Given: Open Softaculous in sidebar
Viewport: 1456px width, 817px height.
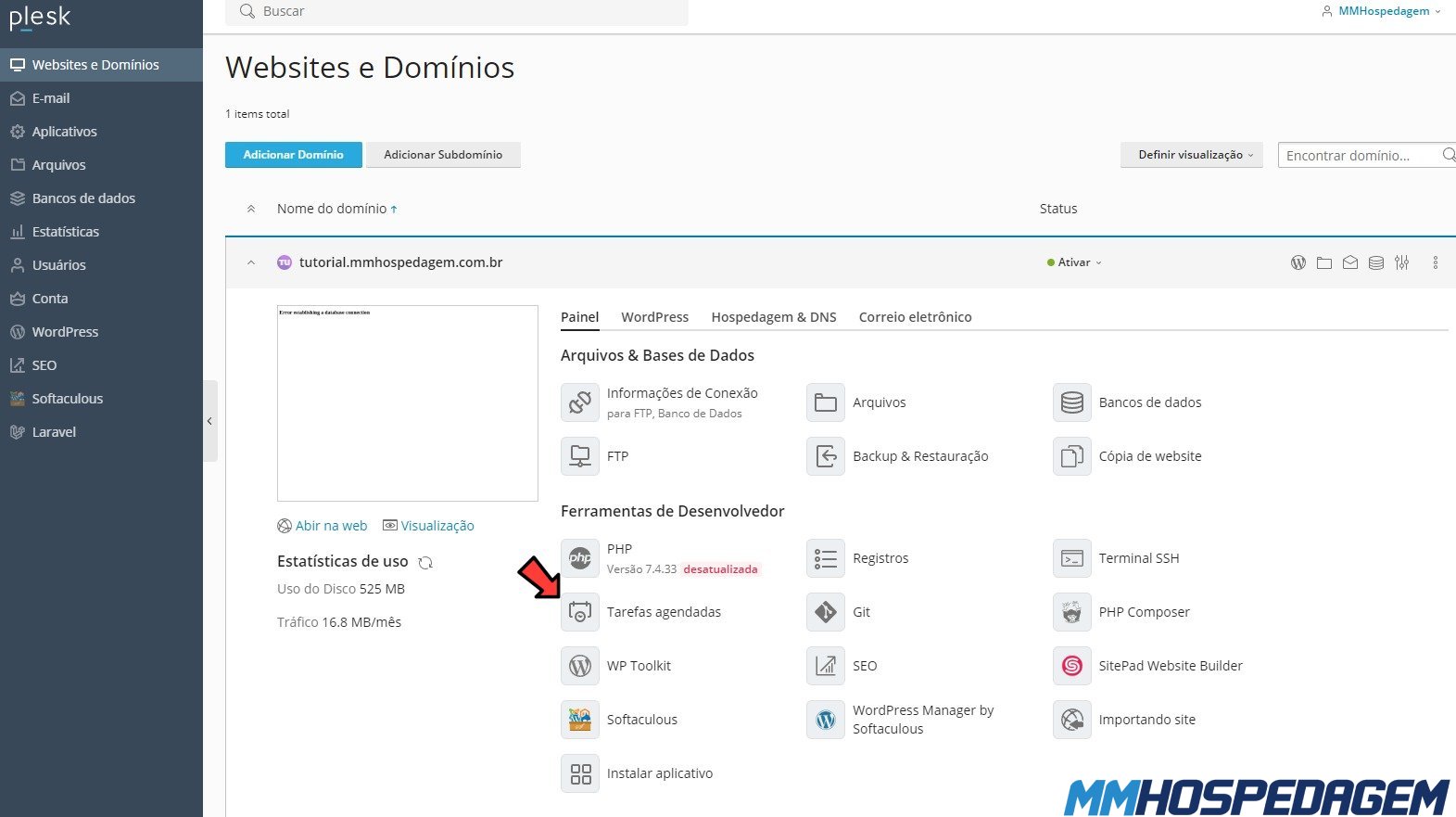Looking at the screenshot, I should tap(101, 399).
